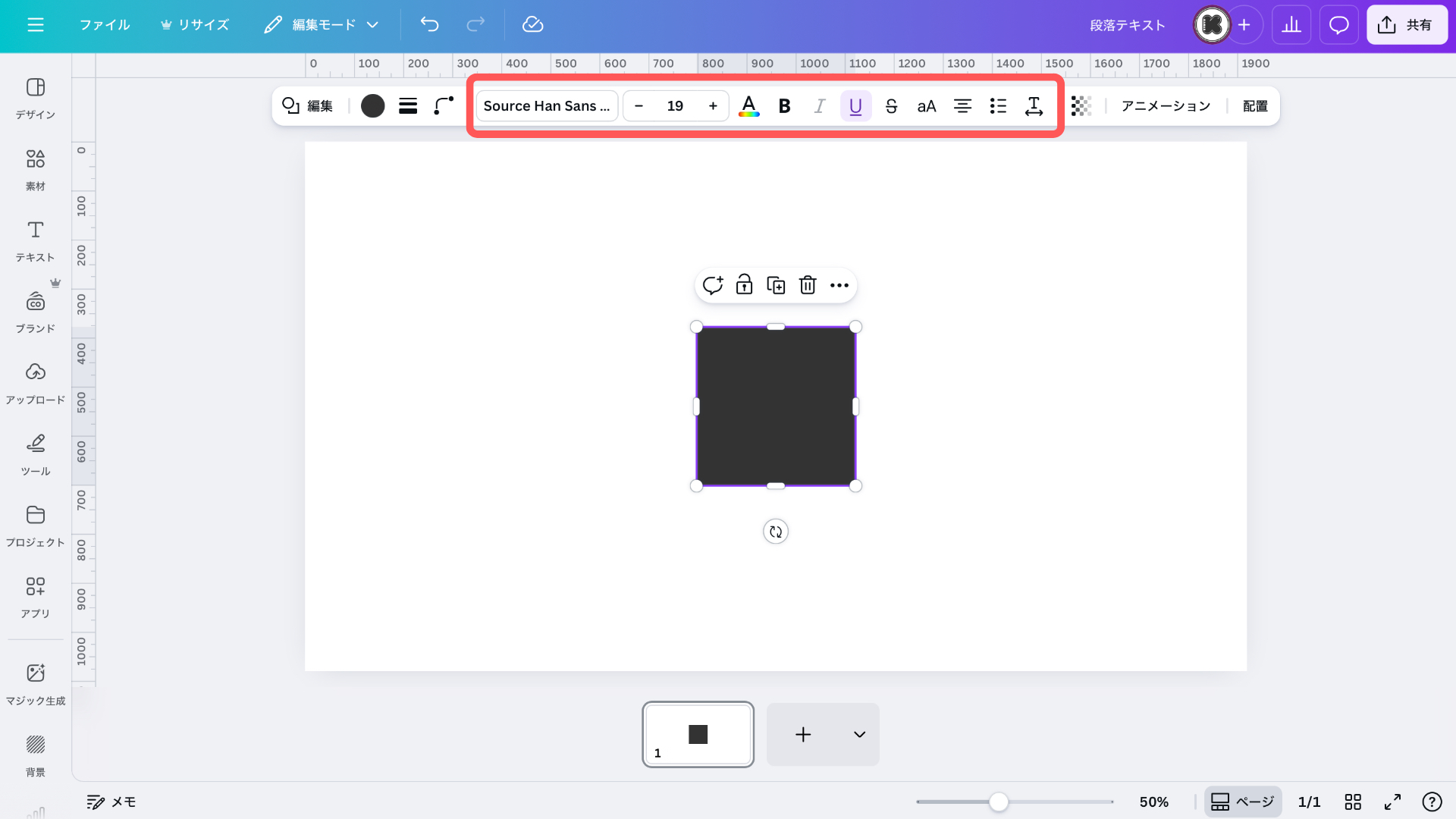Select page 1 thumbnail
This screenshot has height=819, width=1456.
(698, 734)
